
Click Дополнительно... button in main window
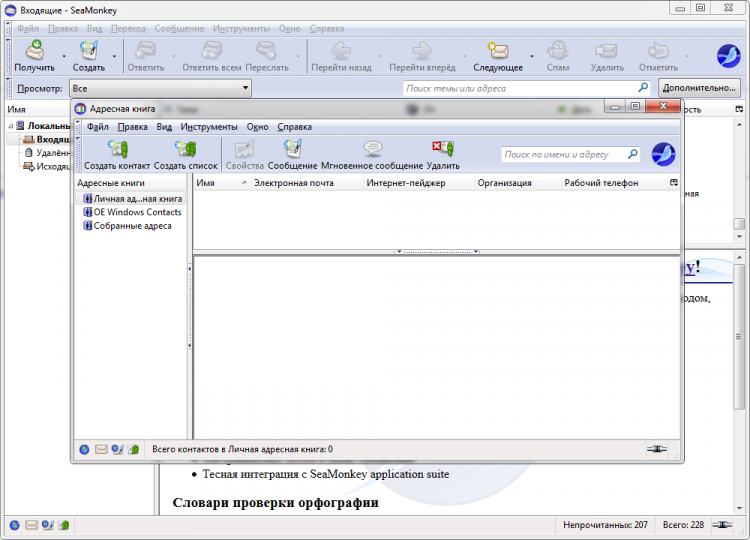pyautogui.click(x=699, y=88)
